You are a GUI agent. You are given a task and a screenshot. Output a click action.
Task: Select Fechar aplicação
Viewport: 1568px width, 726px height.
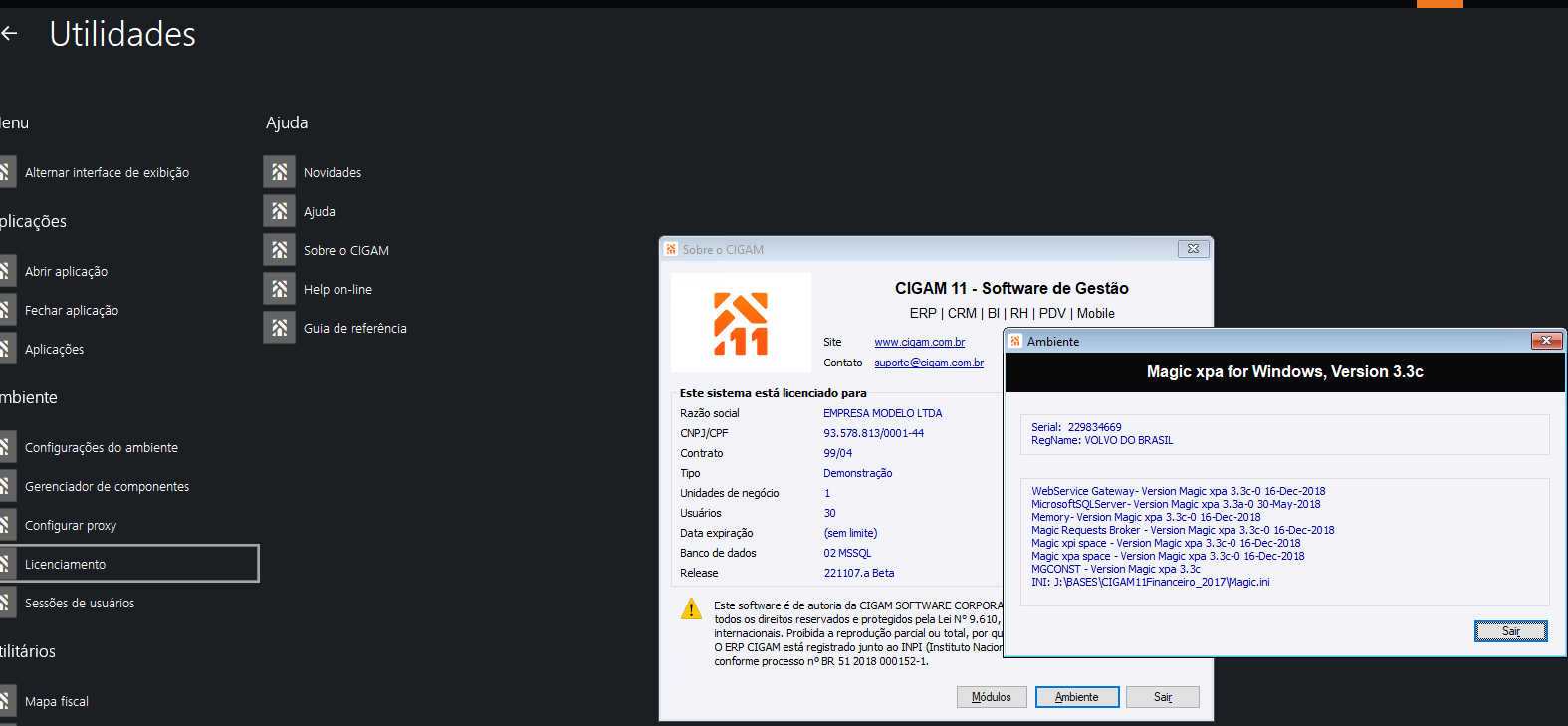[x=72, y=310]
